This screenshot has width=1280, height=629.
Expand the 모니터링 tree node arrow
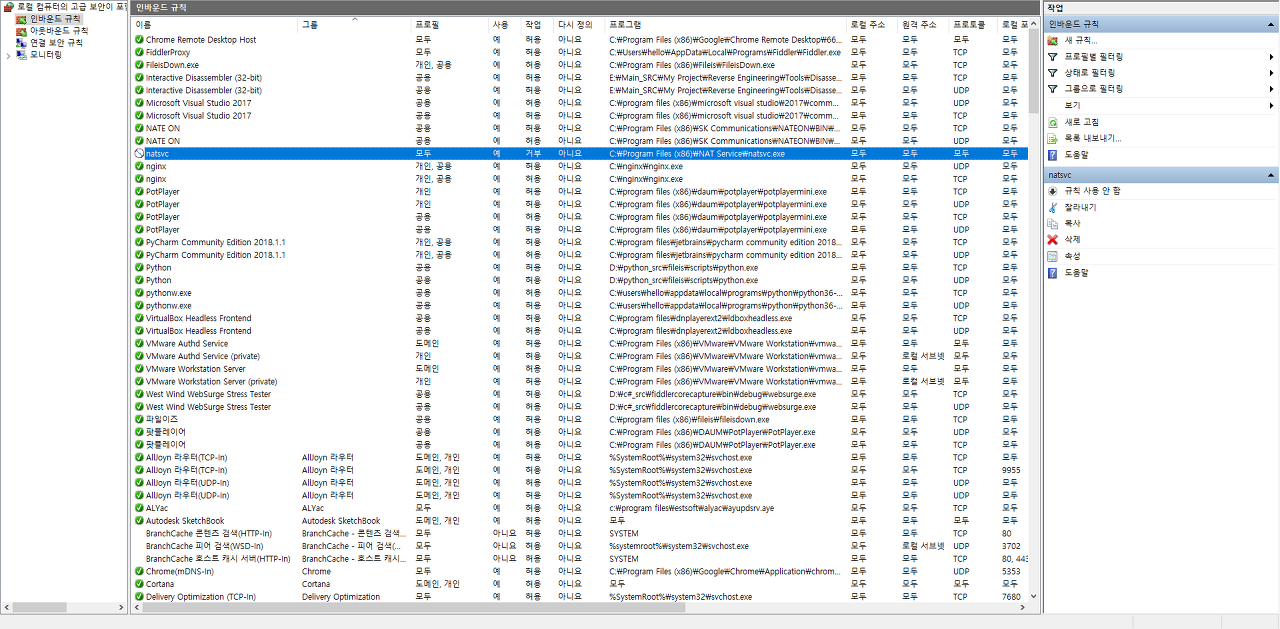9,55
